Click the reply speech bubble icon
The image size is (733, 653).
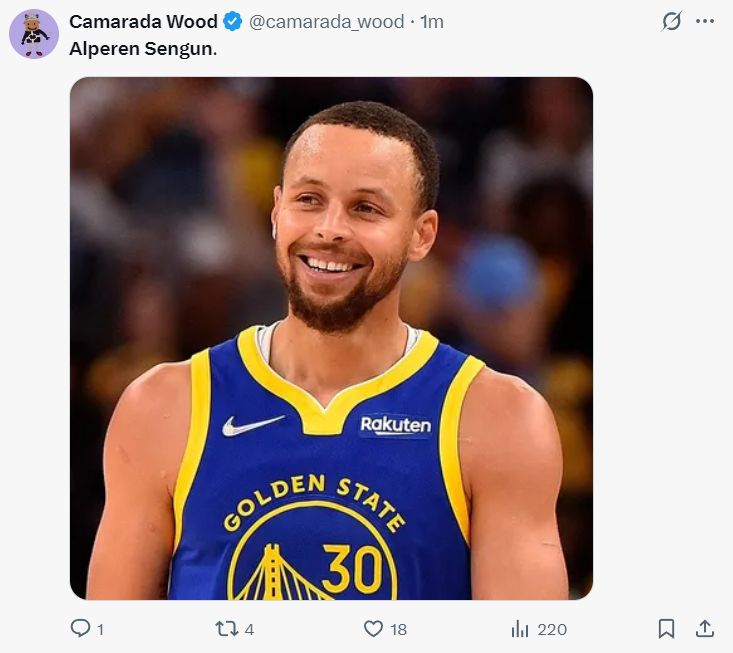[x=80, y=628]
